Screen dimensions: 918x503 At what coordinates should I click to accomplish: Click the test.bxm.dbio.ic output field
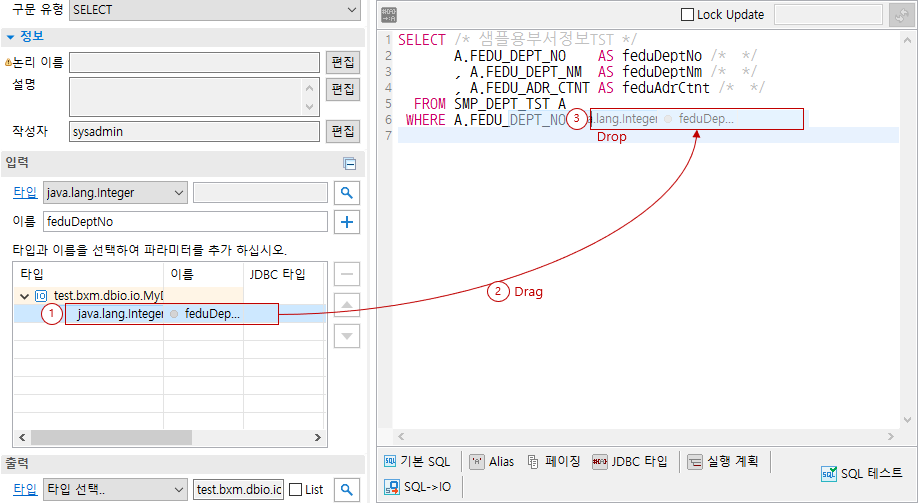(239, 490)
